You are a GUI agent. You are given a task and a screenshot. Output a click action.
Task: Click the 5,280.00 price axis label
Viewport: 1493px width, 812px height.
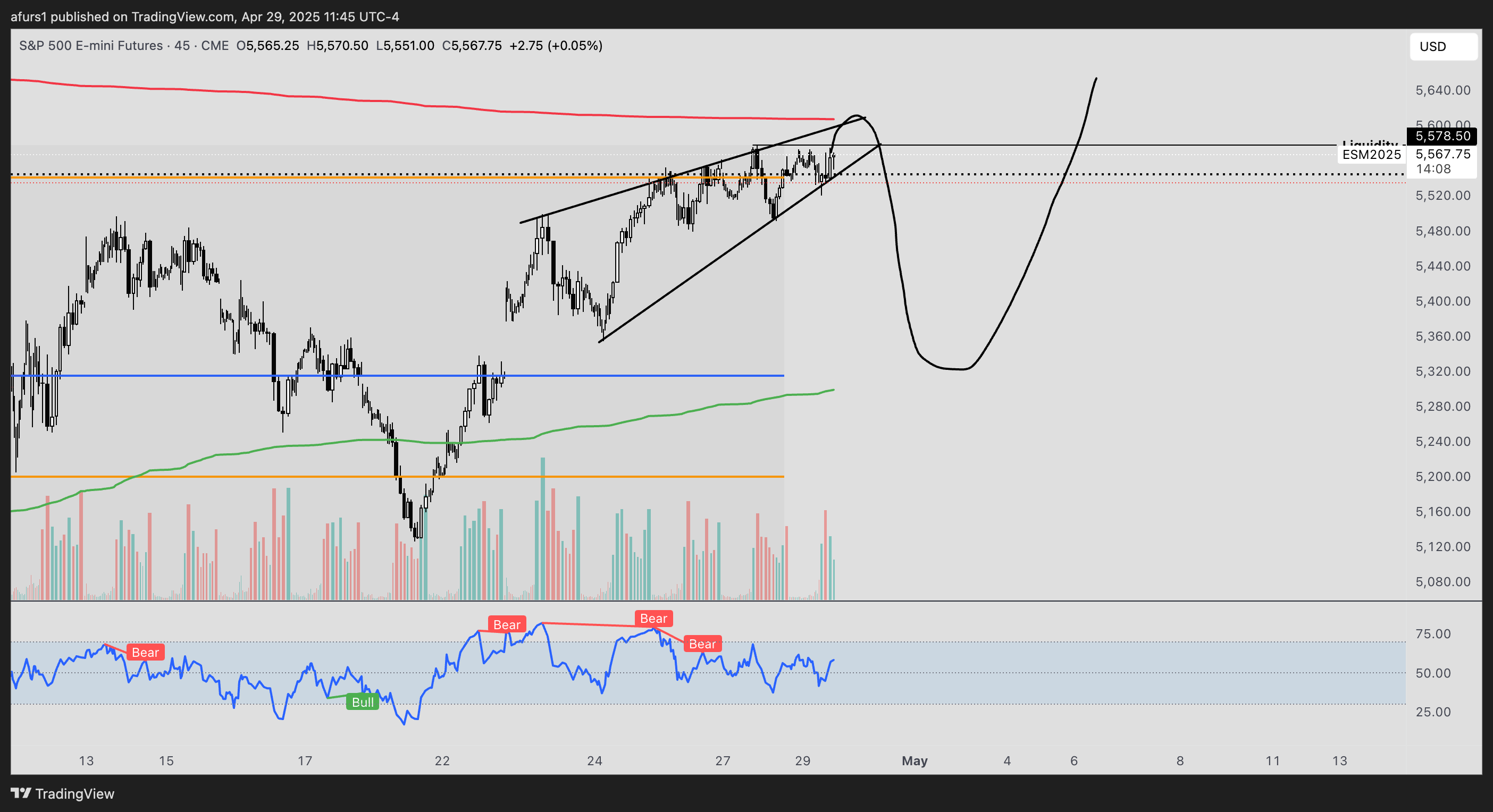pos(1442,407)
